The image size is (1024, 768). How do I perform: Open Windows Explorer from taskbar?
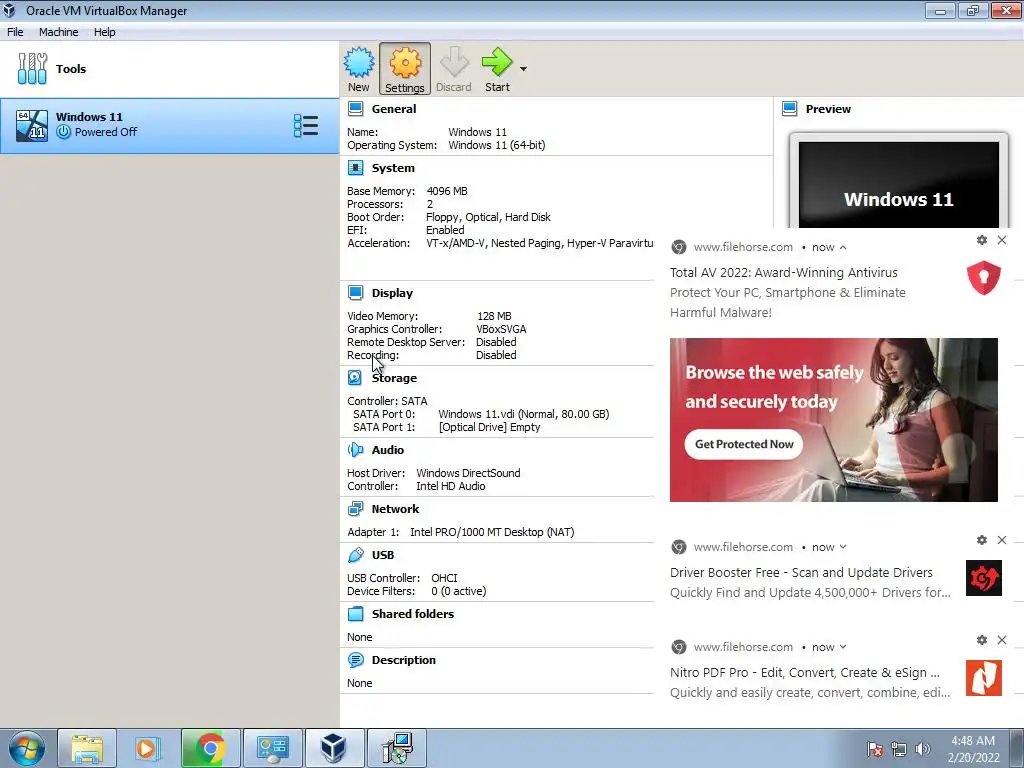[87, 748]
